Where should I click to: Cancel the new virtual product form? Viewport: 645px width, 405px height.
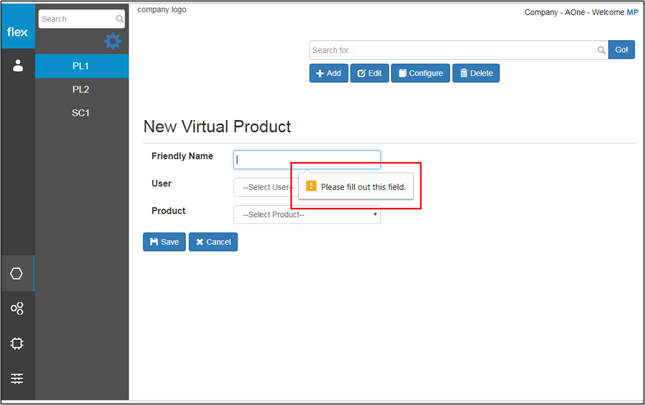coord(213,241)
